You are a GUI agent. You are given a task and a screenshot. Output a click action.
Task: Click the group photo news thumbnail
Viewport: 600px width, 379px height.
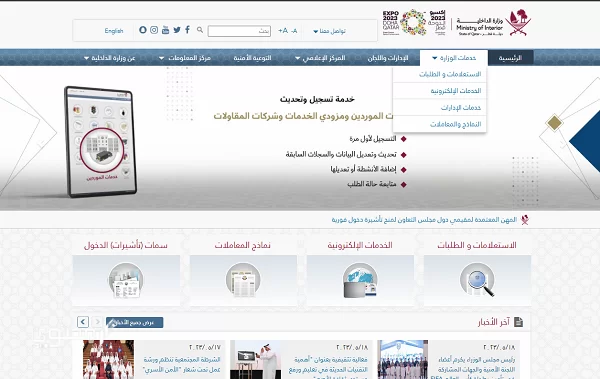coord(403,359)
